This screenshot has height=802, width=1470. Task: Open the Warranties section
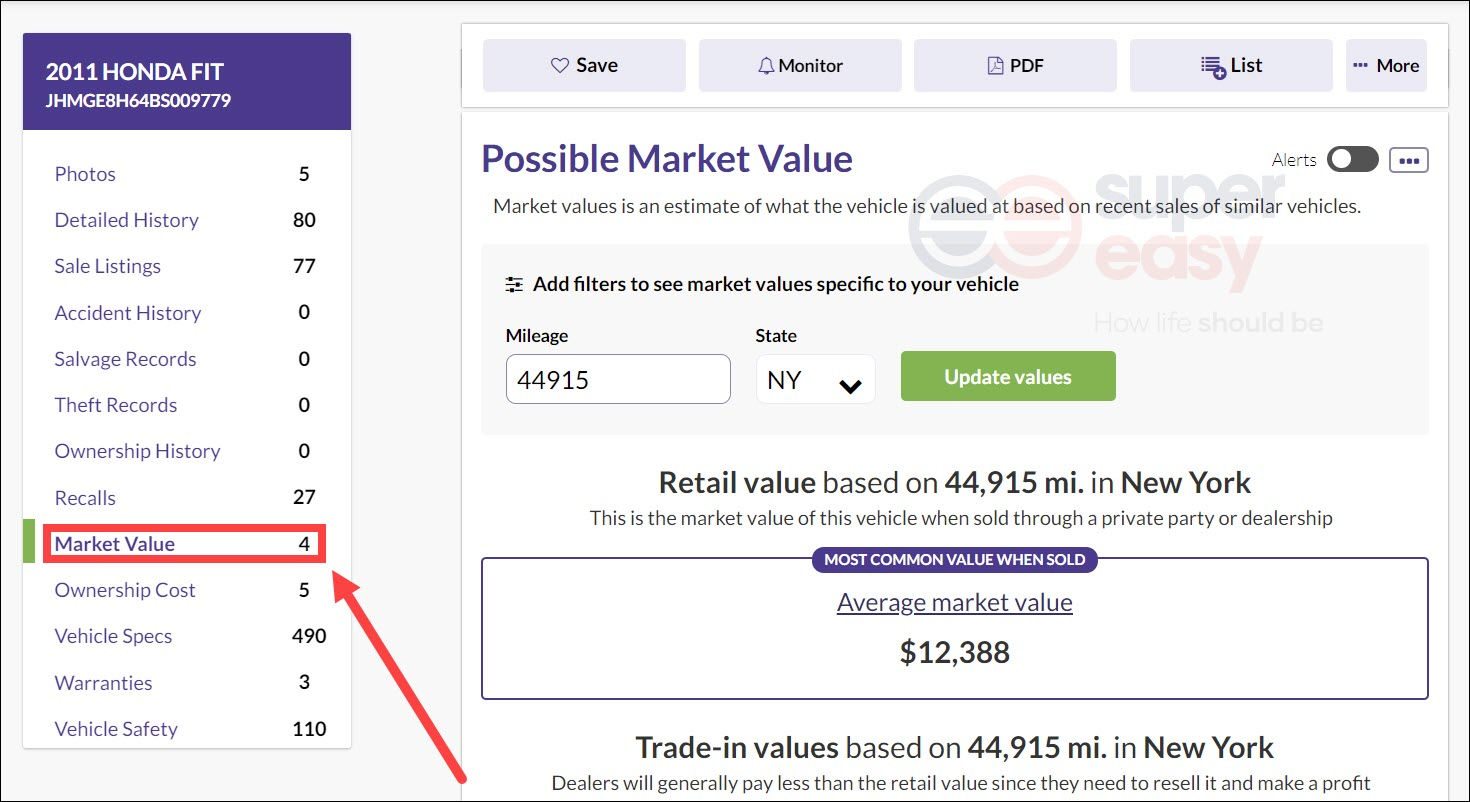click(104, 683)
